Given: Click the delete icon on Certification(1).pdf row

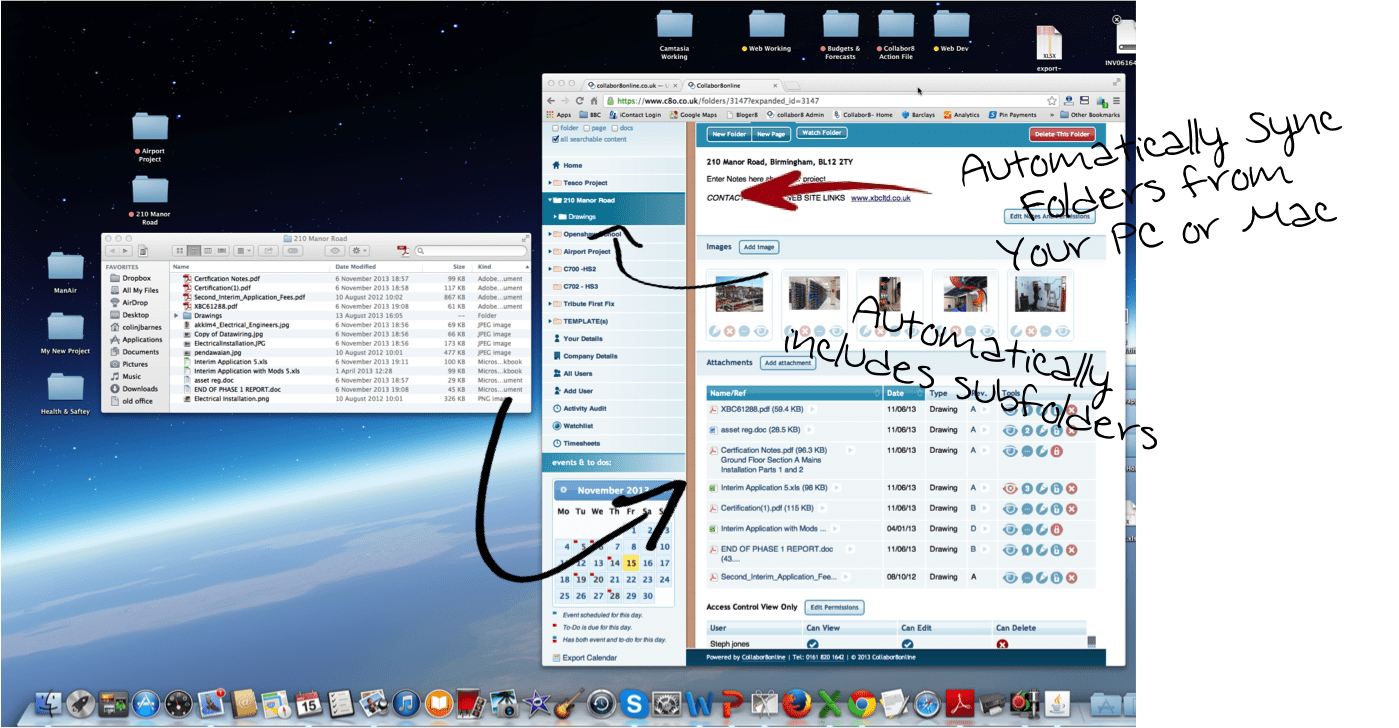Looking at the screenshot, I should 1071,509.
